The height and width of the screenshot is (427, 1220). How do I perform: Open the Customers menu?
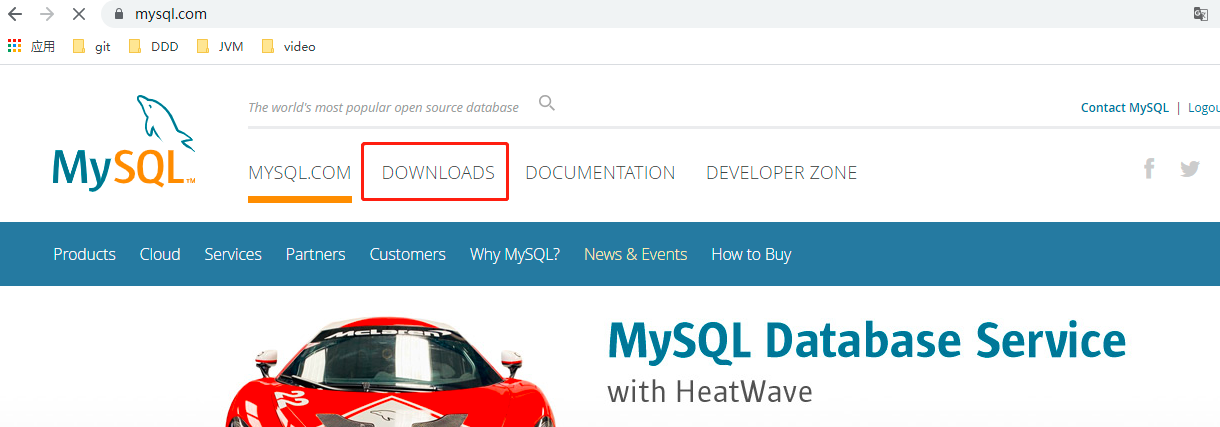coord(407,254)
